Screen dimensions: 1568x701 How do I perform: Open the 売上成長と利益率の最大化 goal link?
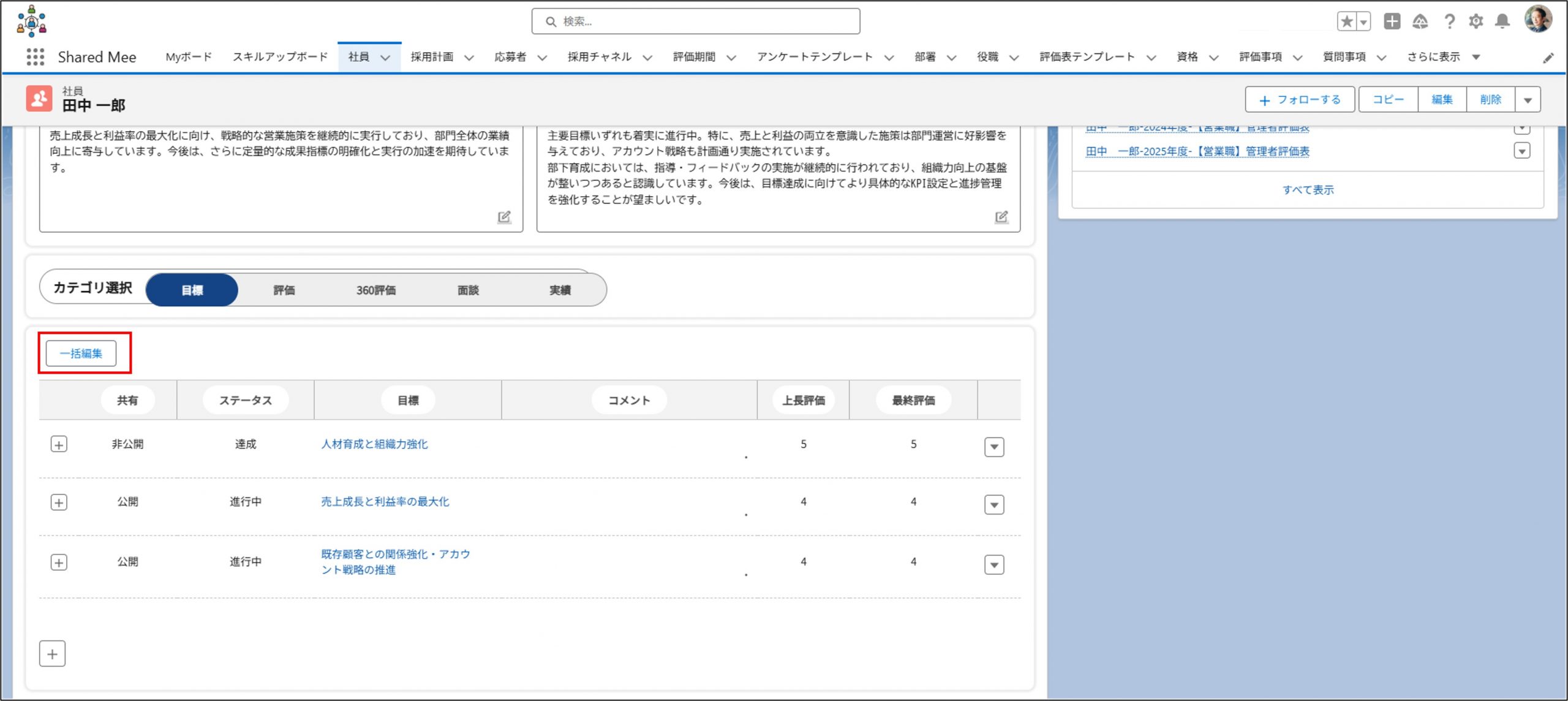click(385, 501)
